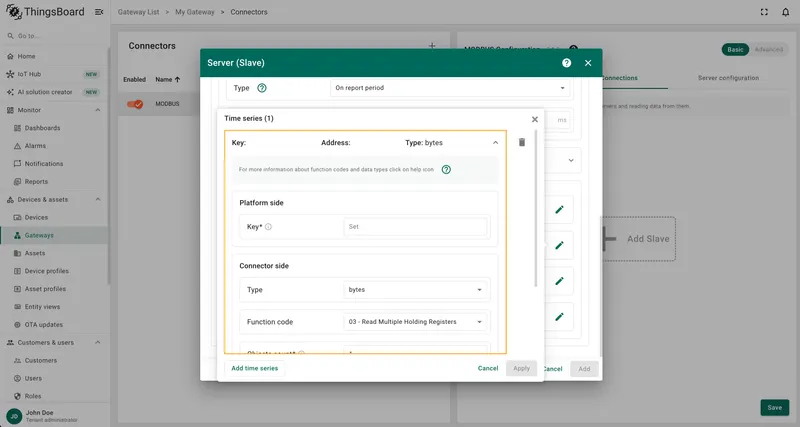Toggle MODBUS connector enabled switch

pos(135,104)
